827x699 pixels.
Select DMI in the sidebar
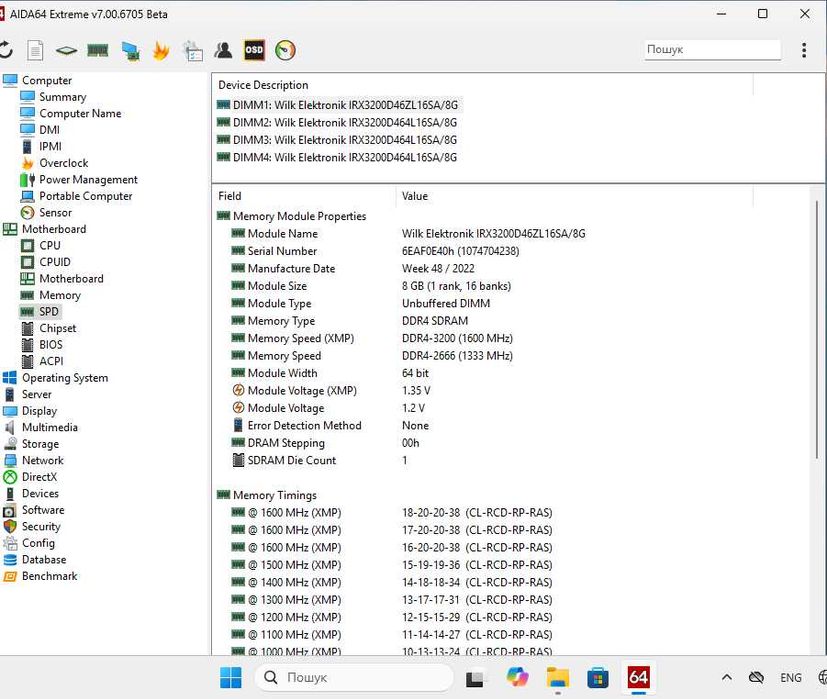49,130
